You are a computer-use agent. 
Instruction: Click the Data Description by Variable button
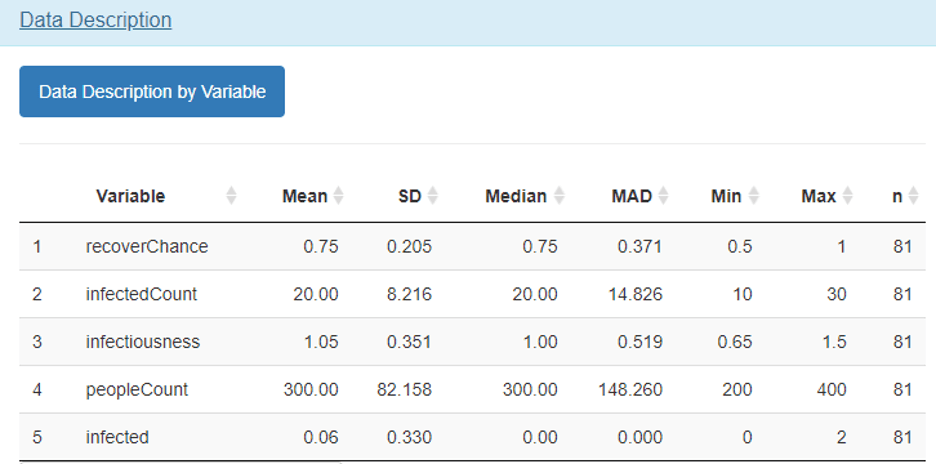tap(152, 92)
